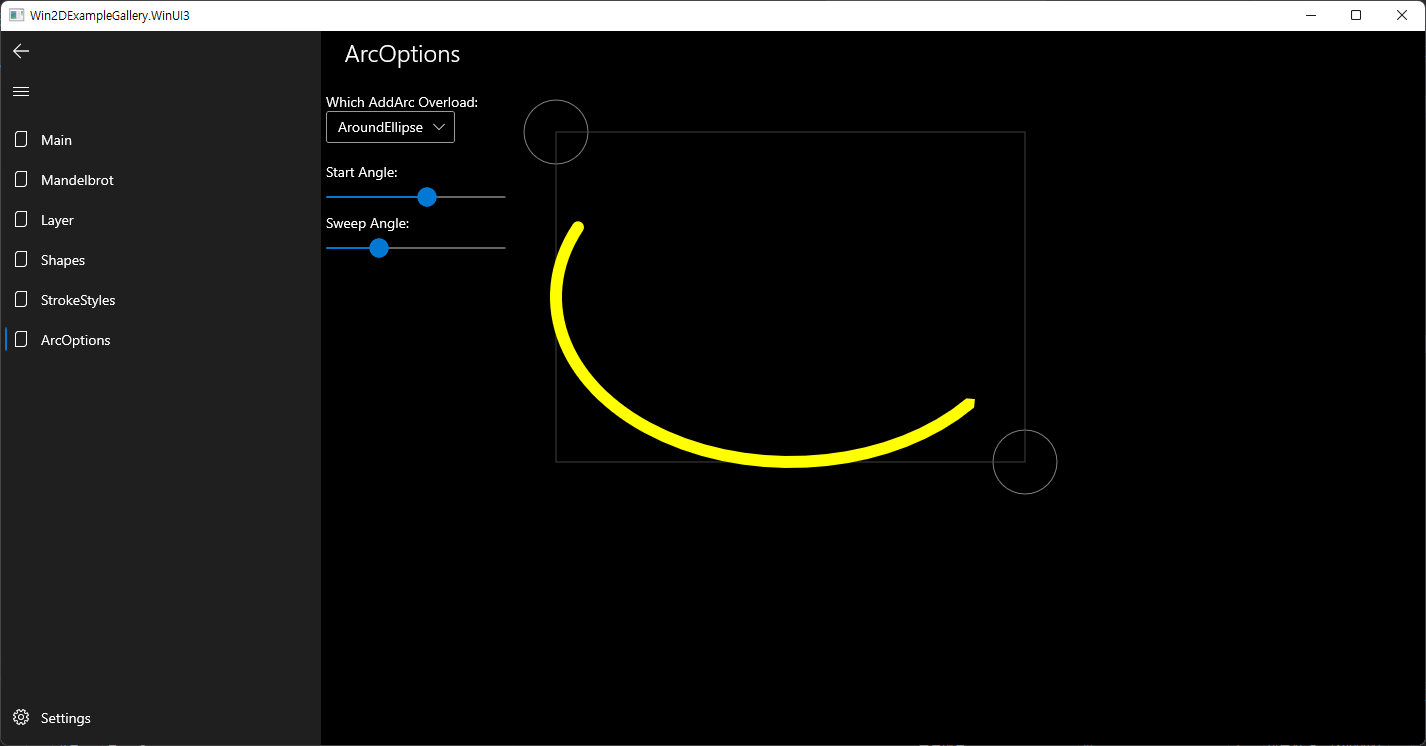
Task: Click the Settings gear icon
Action: pyautogui.click(x=21, y=718)
